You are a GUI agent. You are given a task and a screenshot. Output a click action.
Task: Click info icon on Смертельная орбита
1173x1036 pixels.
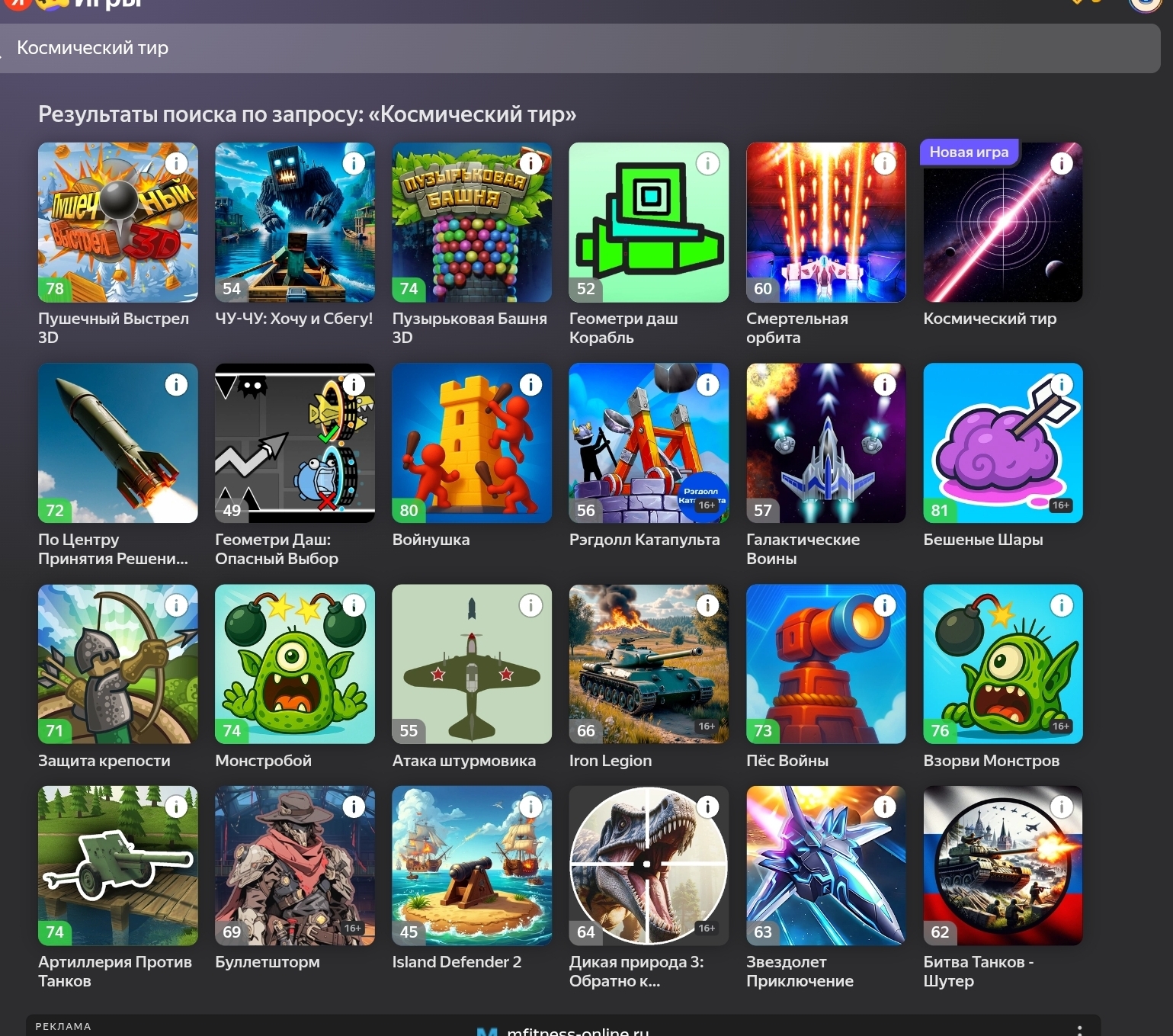pos(884,163)
